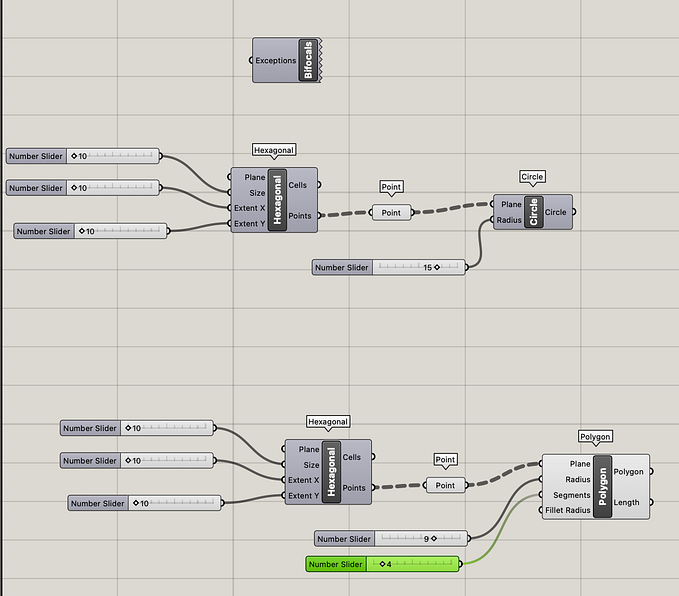
Task: Select lower Hexagonal component name bar
Action: [331, 472]
